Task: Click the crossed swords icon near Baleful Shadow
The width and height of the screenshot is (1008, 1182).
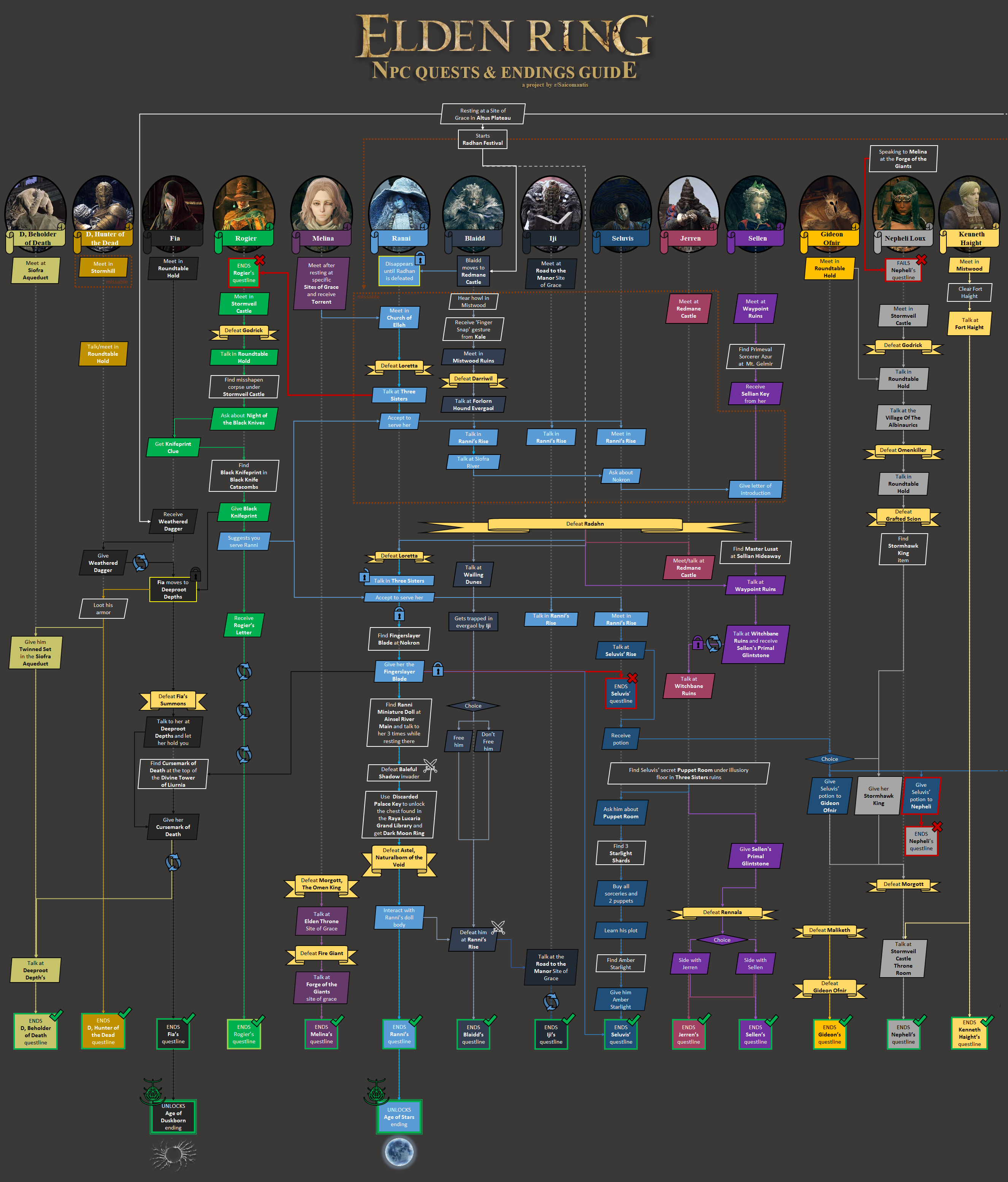Action: pyautogui.click(x=430, y=765)
